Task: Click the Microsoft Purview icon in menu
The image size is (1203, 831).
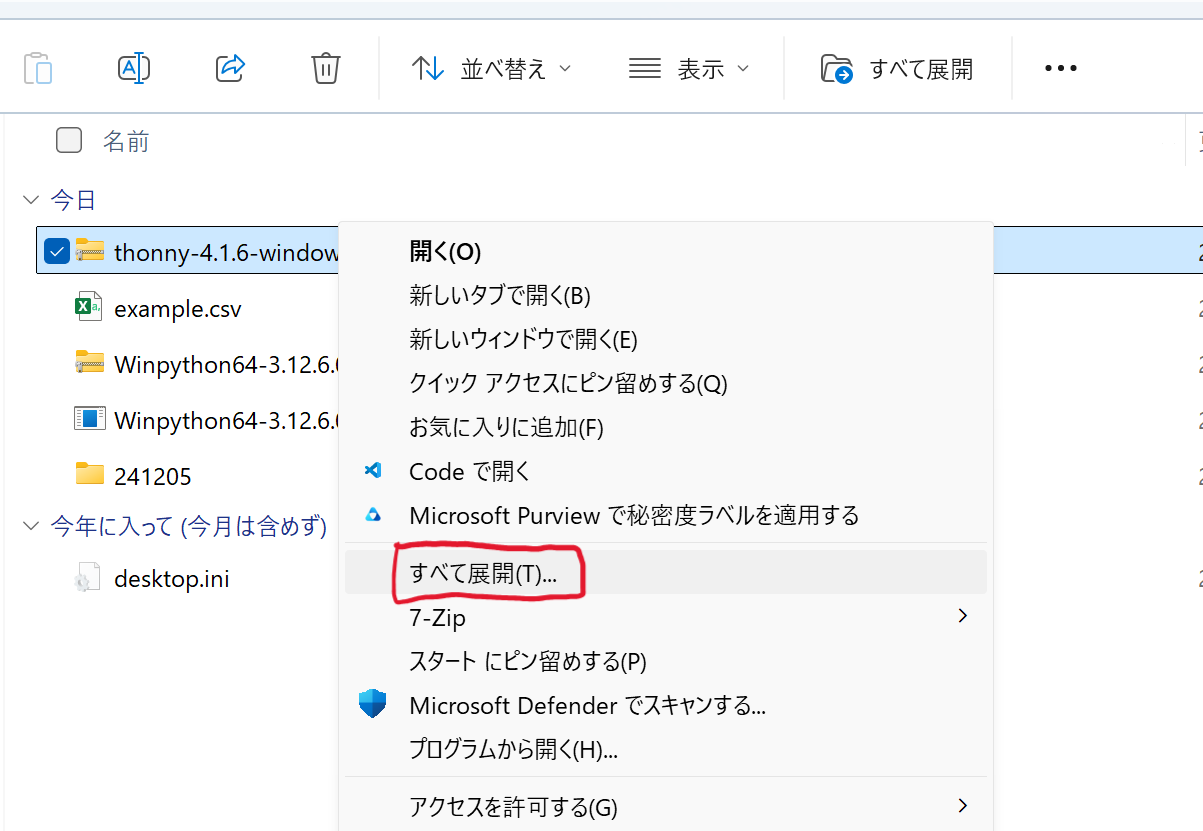Action: pyautogui.click(x=373, y=515)
